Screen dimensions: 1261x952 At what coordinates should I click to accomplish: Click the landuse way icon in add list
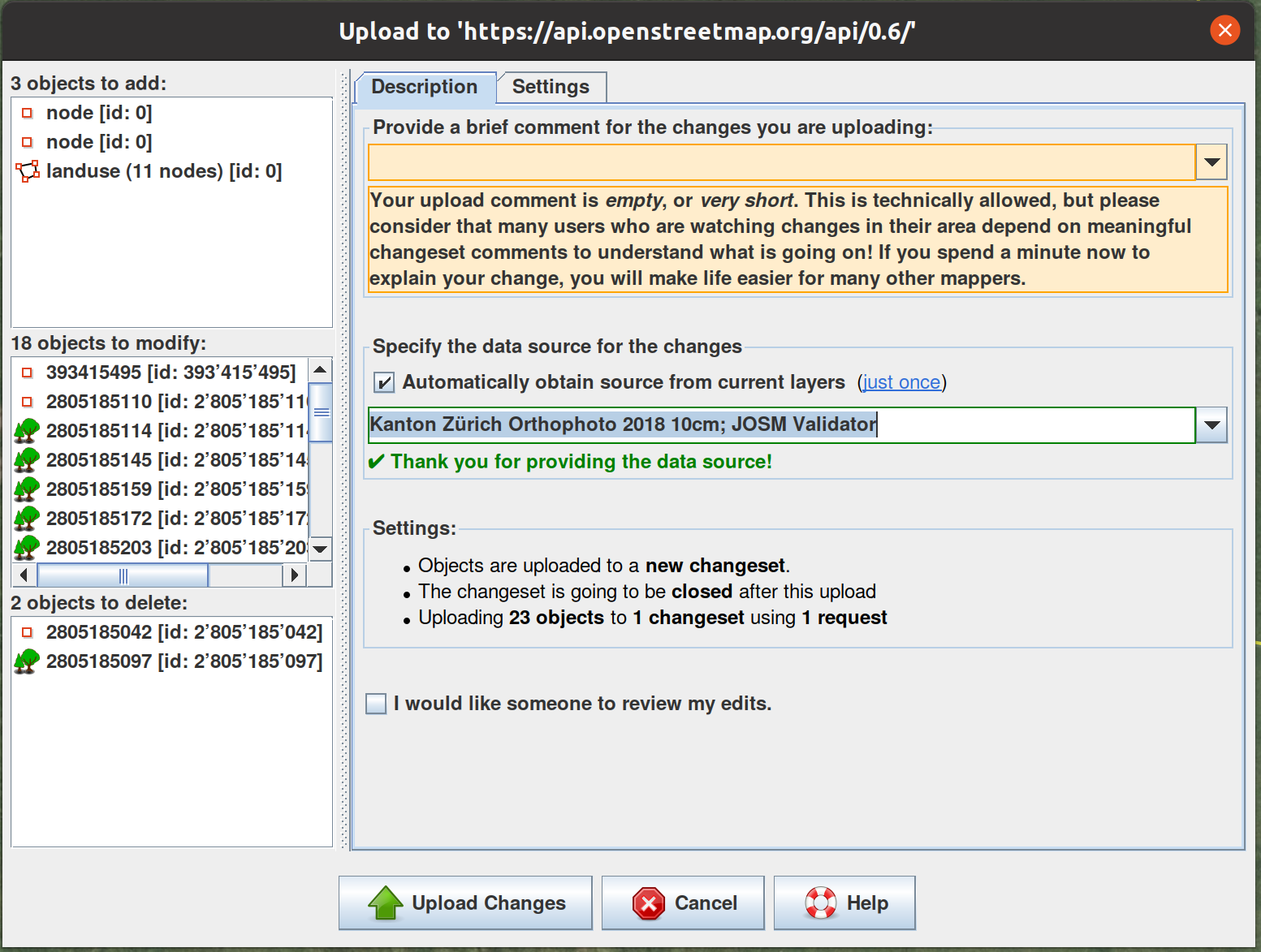pos(27,171)
